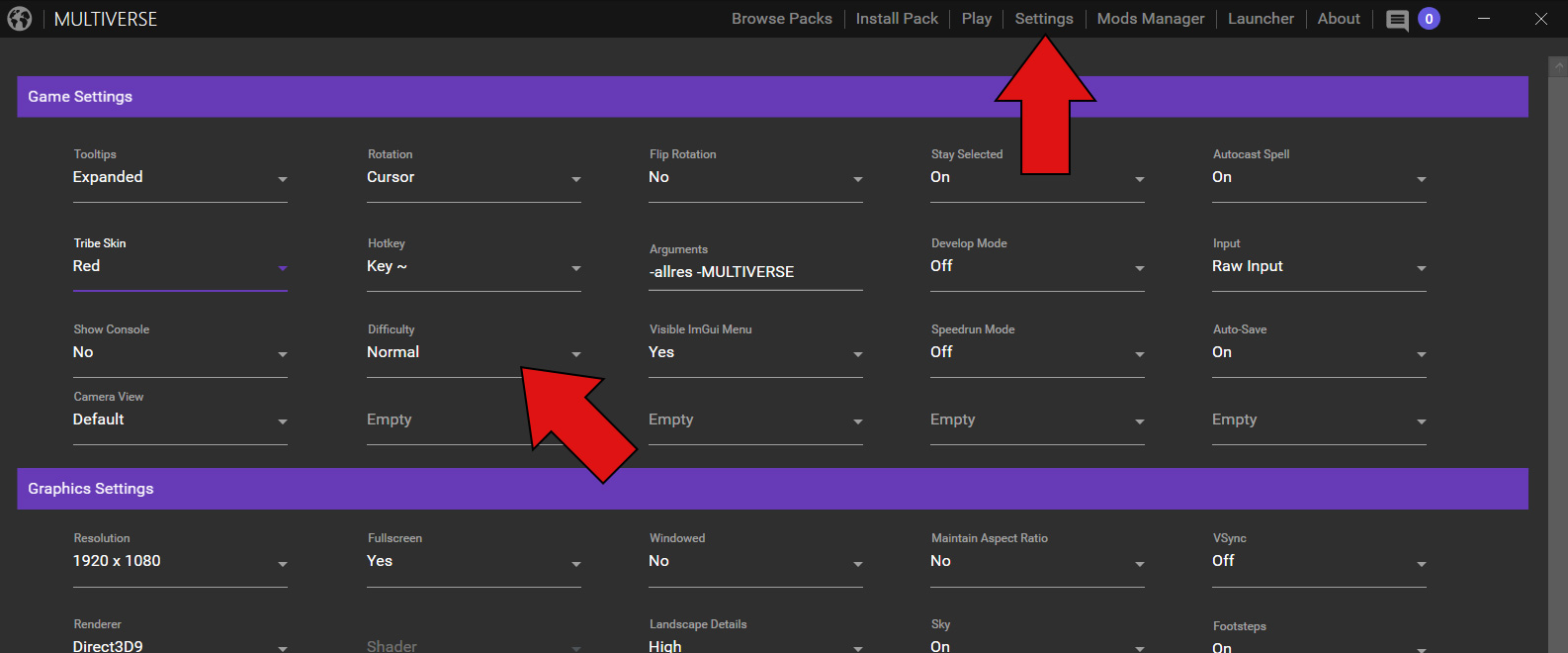Go to the Install Pack tab
The image size is (1568, 653).
[x=897, y=19]
